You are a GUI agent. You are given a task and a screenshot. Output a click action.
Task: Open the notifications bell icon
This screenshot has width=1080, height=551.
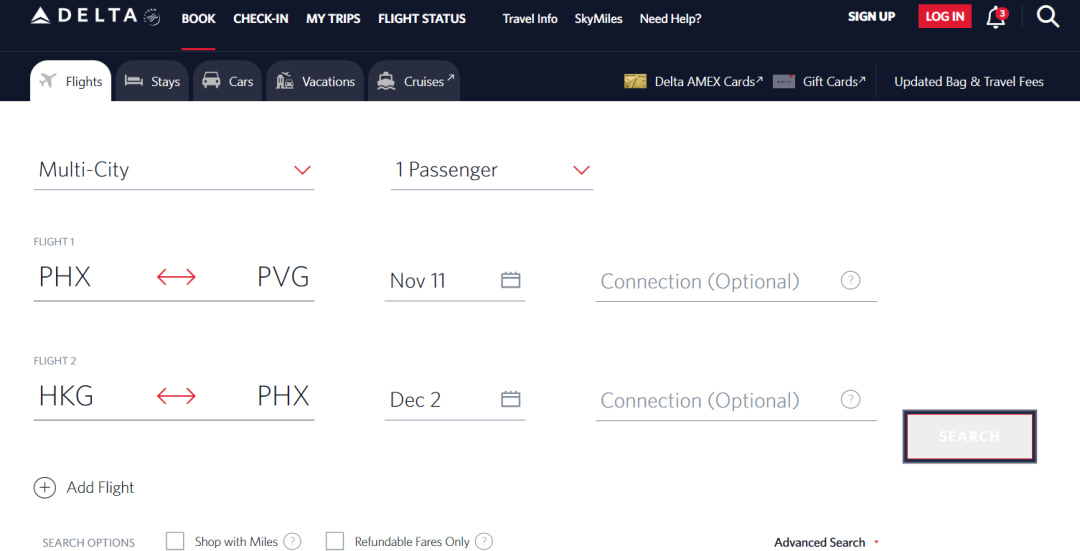pyautogui.click(x=995, y=17)
